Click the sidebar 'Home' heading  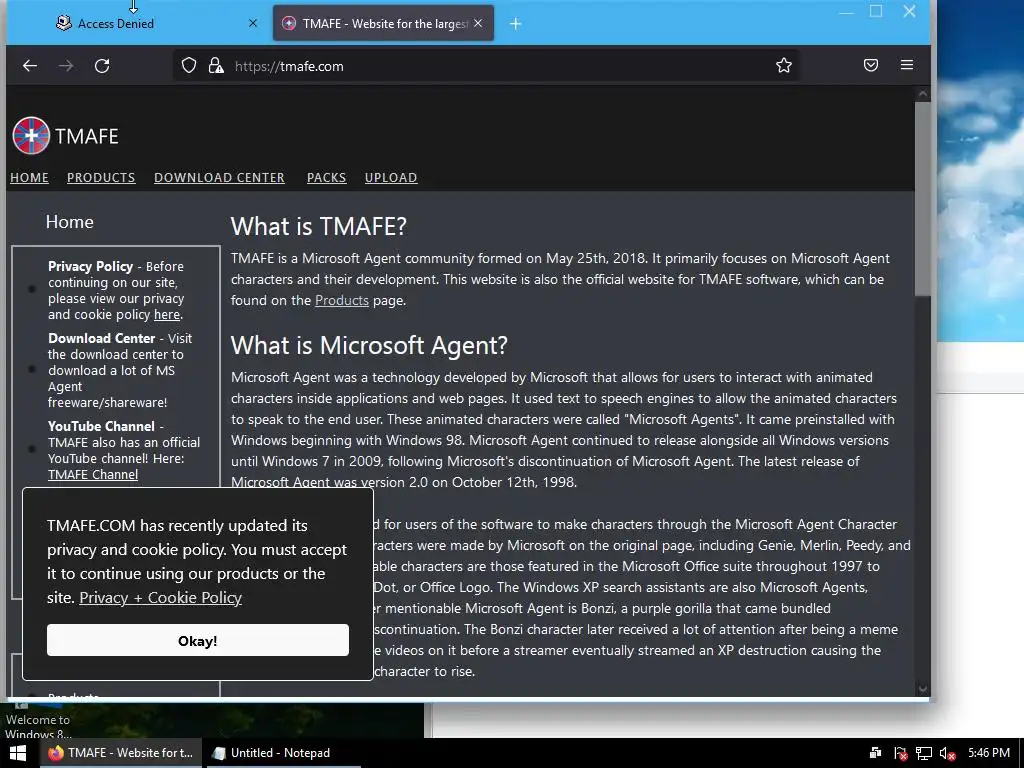pyautogui.click(x=69, y=222)
